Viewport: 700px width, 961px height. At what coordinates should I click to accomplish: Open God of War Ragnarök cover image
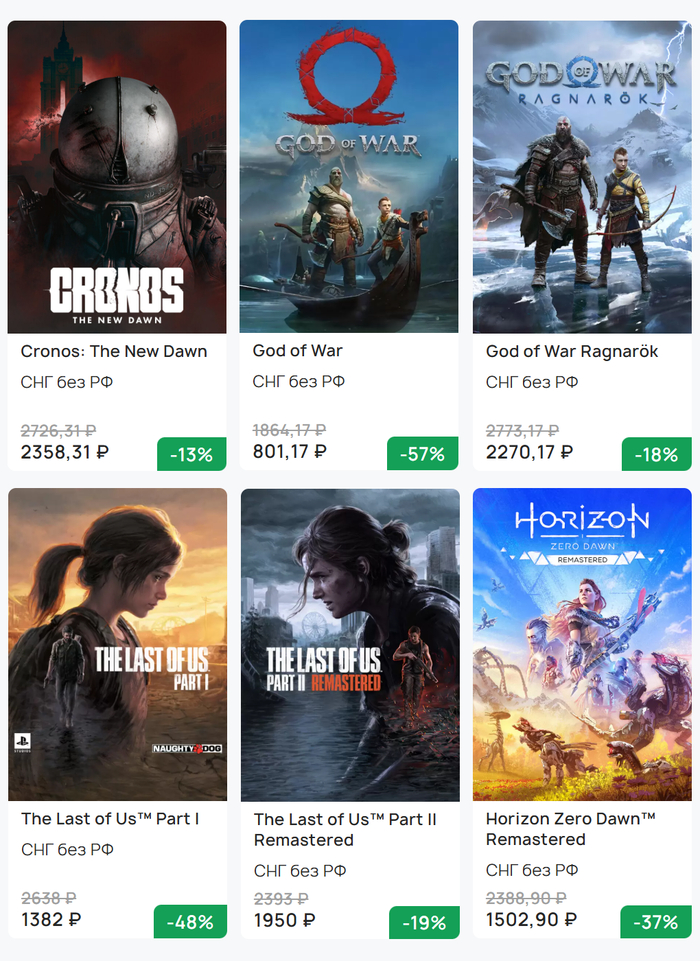582,177
